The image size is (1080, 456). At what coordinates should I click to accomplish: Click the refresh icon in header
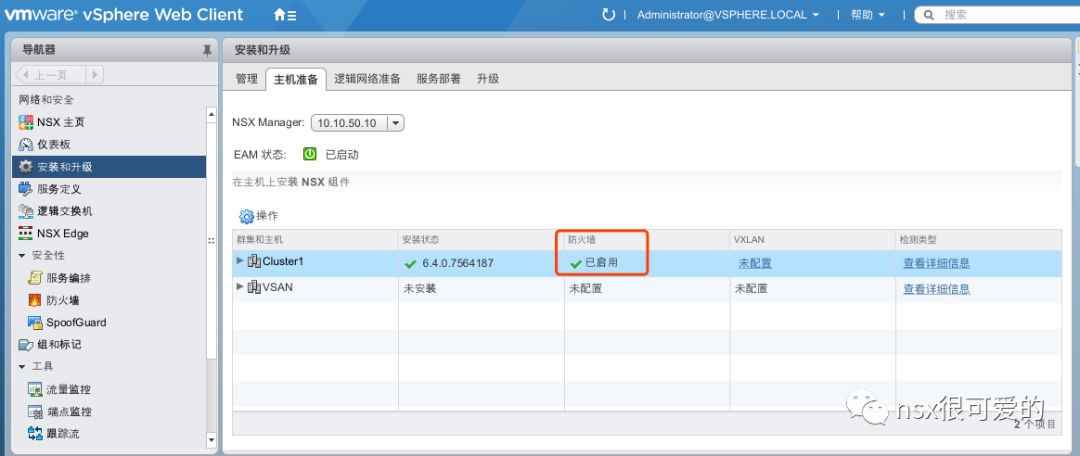(608, 14)
